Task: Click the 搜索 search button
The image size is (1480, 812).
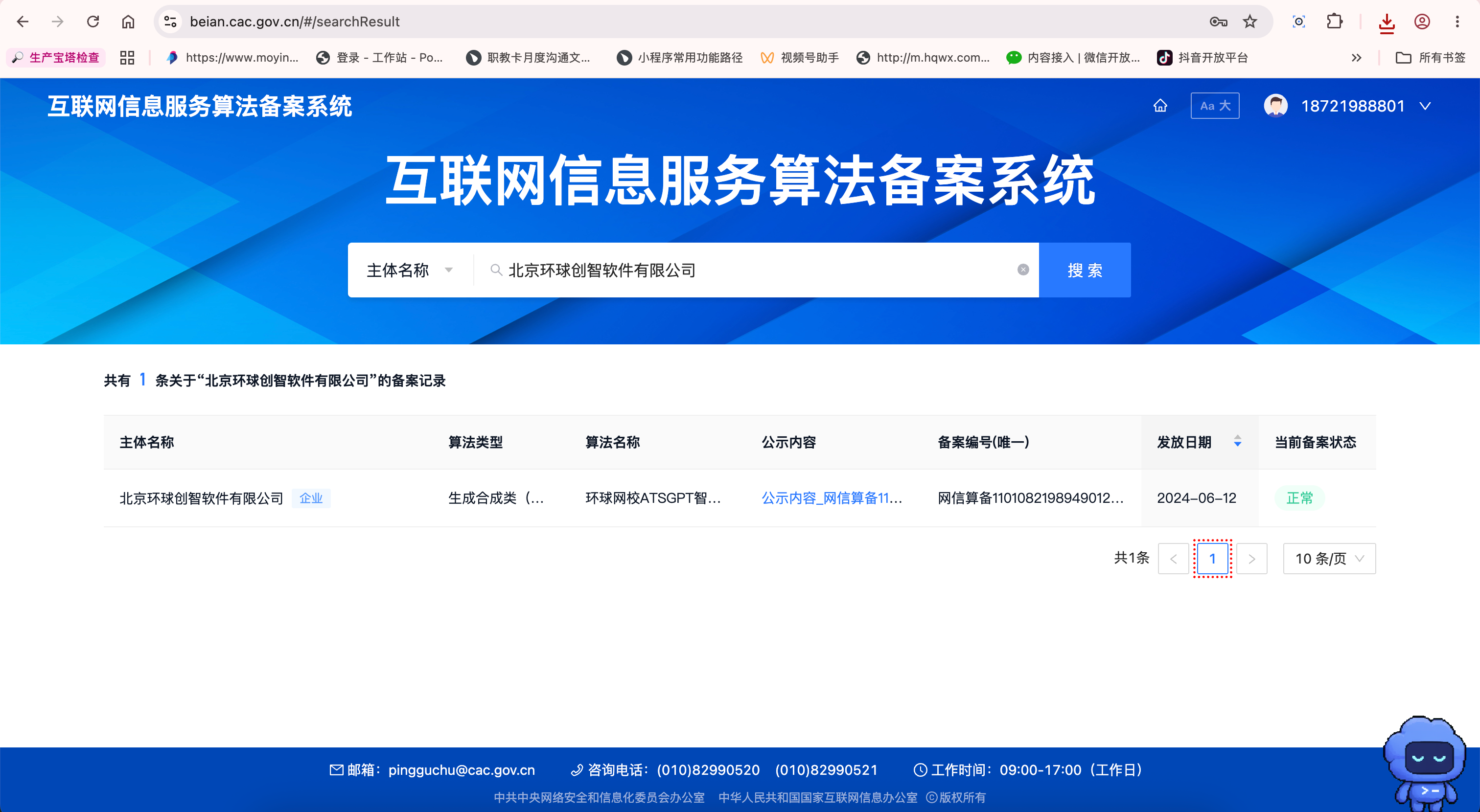Action: point(1085,270)
